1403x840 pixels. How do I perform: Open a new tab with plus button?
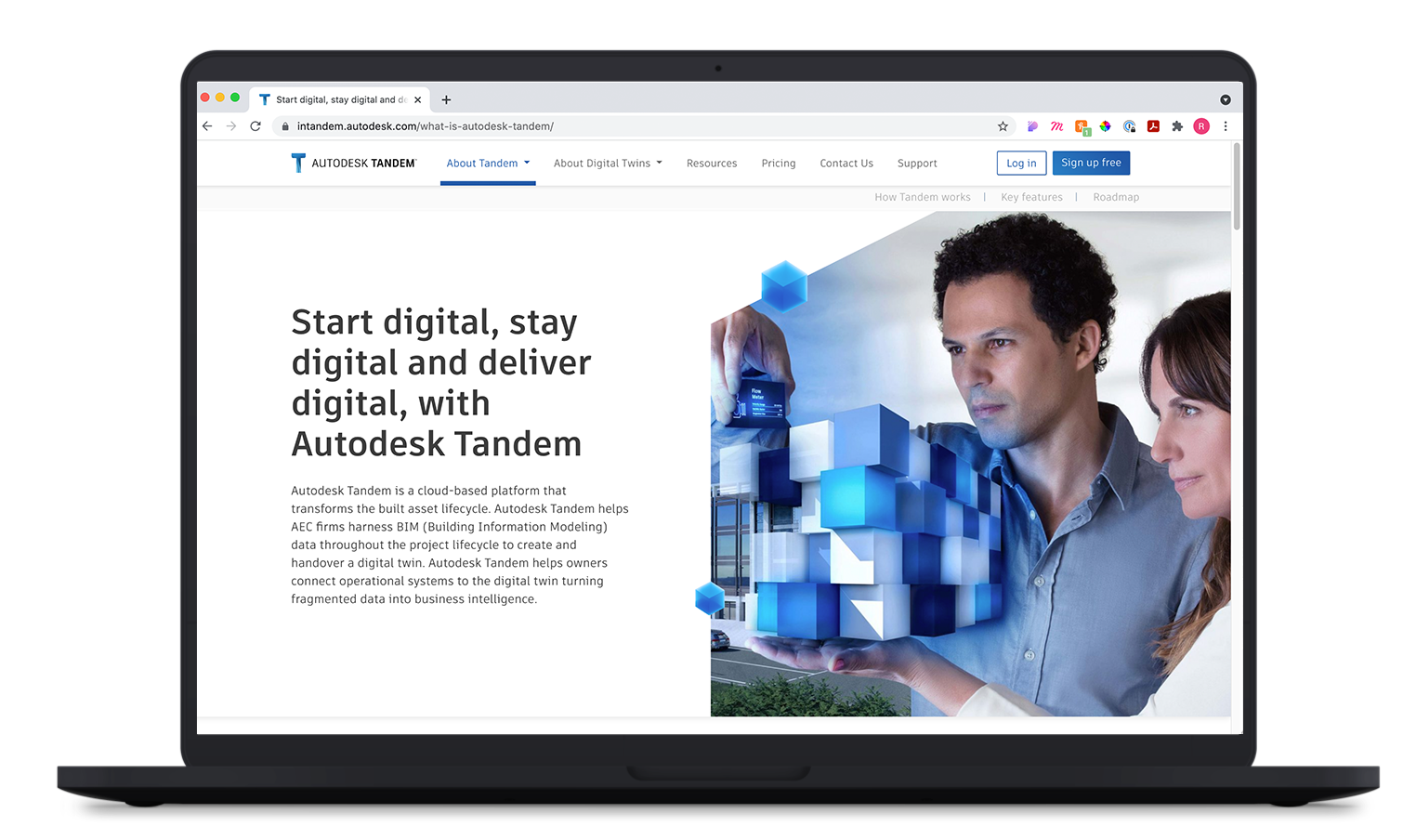tap(446, 99)
